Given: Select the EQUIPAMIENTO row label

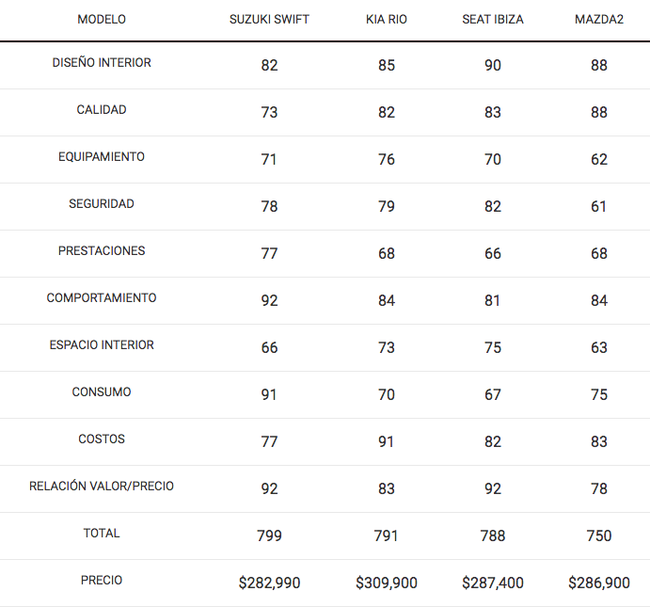Looking at the screenshot, I should (102, 157).
